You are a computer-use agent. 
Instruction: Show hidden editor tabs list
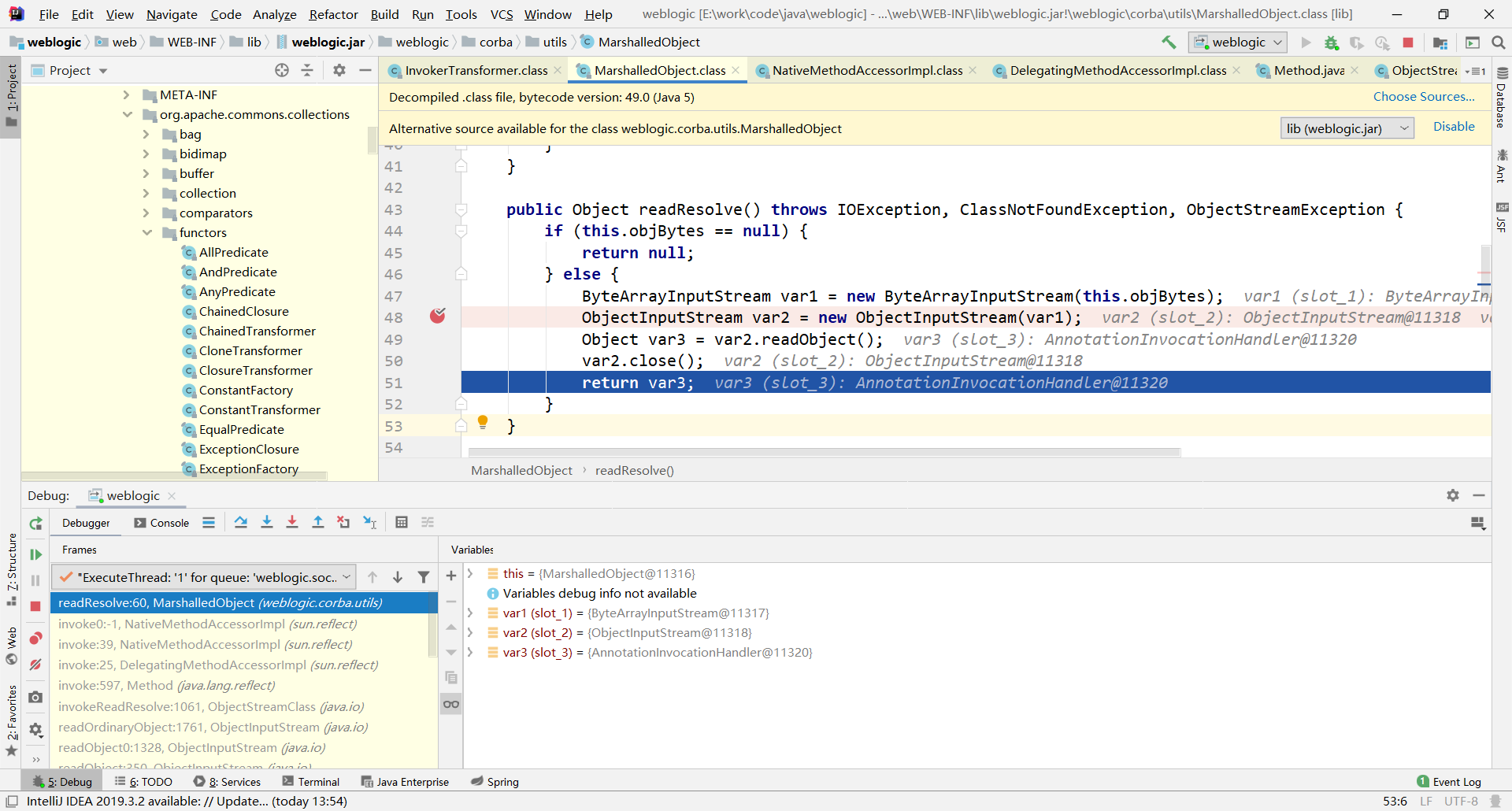point(1474,71)
